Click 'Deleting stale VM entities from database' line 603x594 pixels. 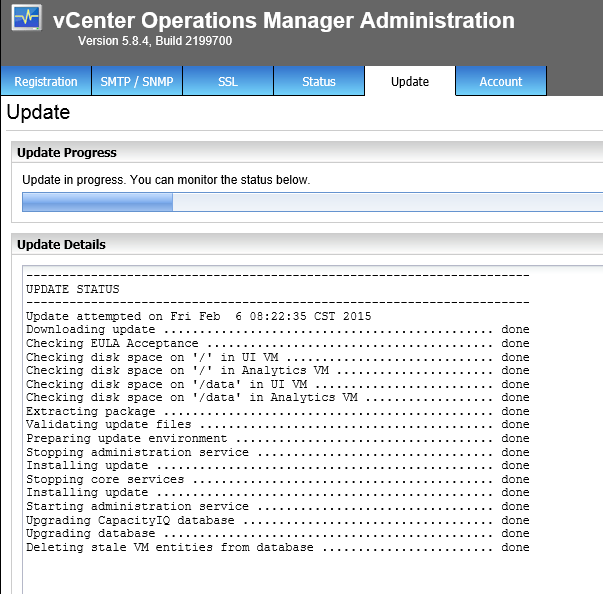[278, 547]
